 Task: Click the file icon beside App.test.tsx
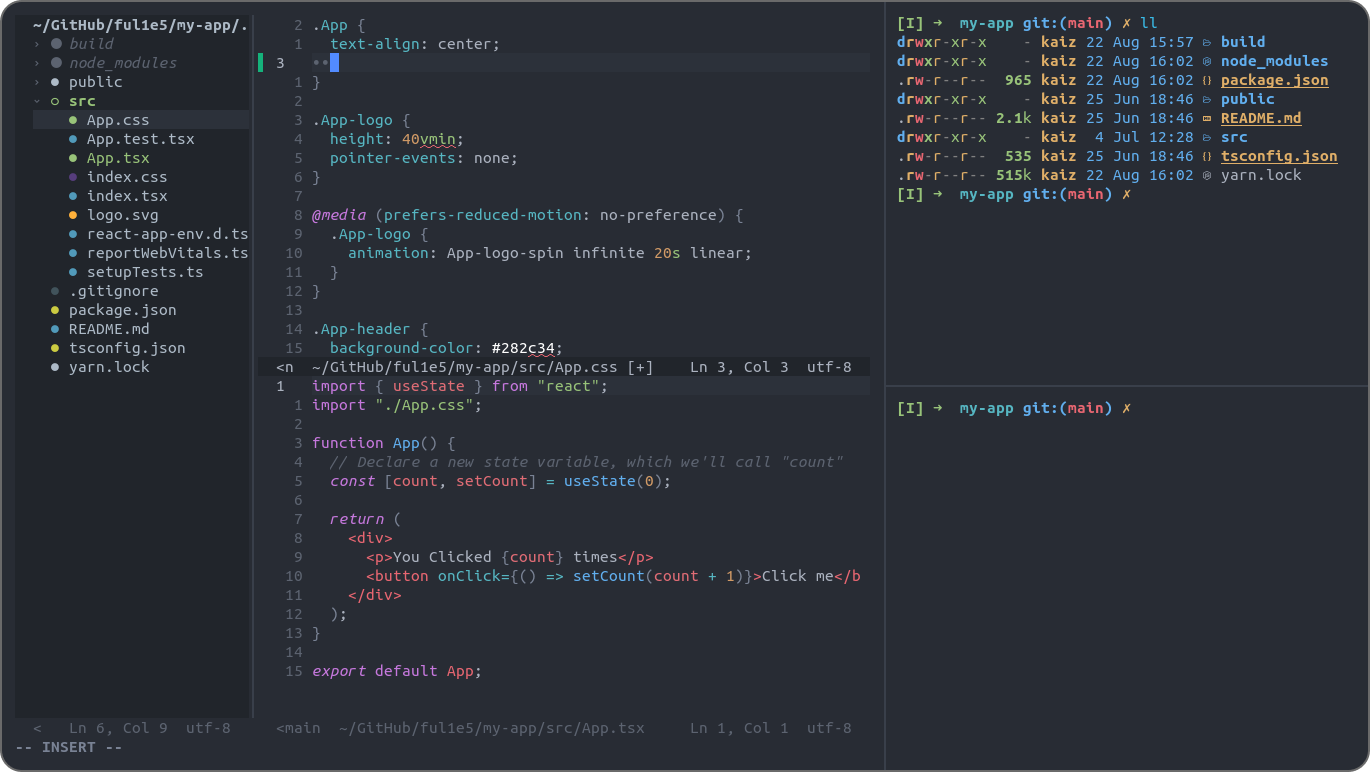(x=73, y=139)
